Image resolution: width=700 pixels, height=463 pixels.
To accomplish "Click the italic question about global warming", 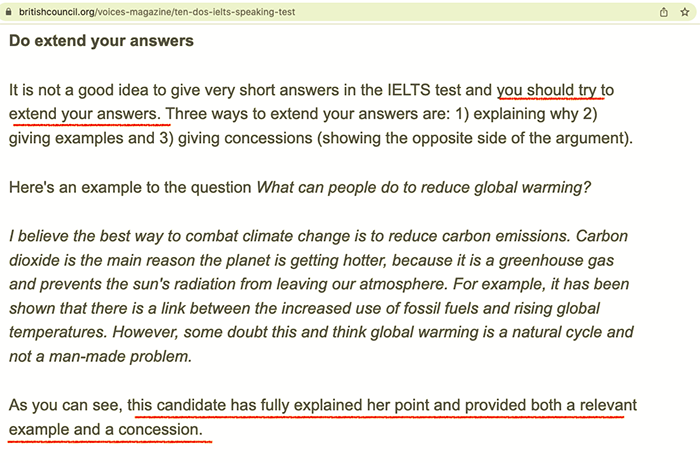I will coord(424,186).
